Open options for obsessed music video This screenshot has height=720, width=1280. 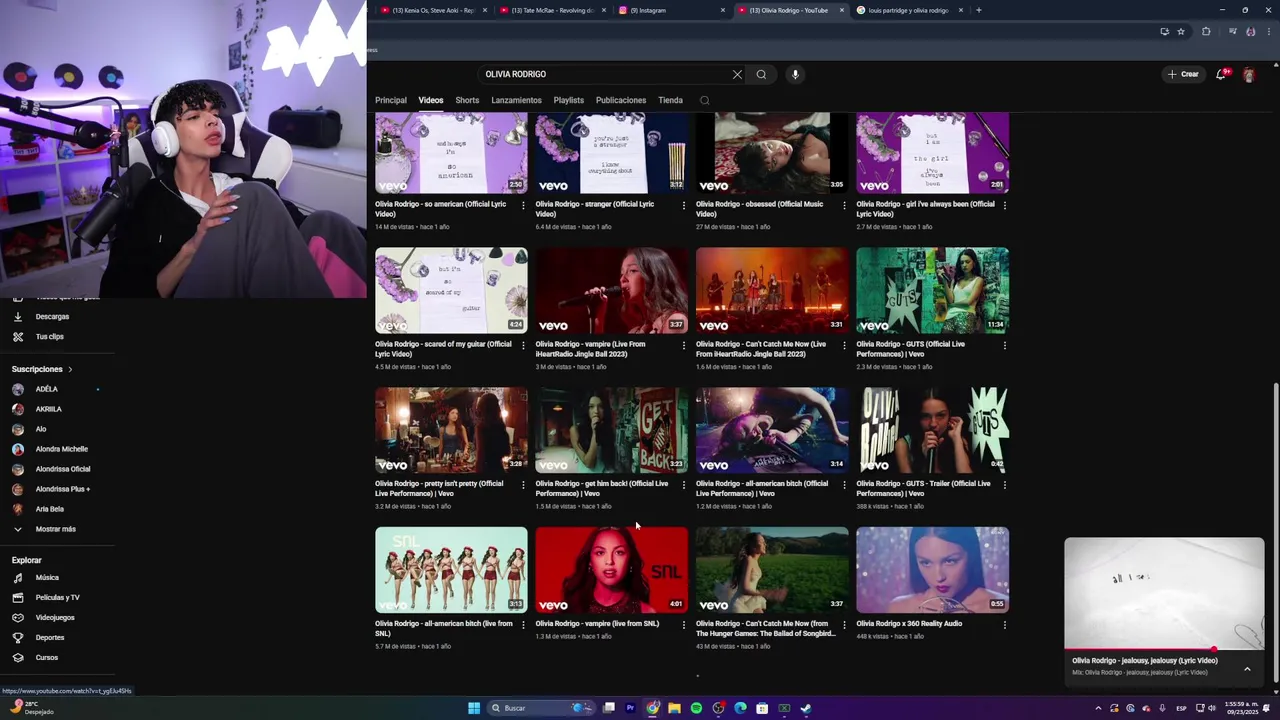coord(844,205)
